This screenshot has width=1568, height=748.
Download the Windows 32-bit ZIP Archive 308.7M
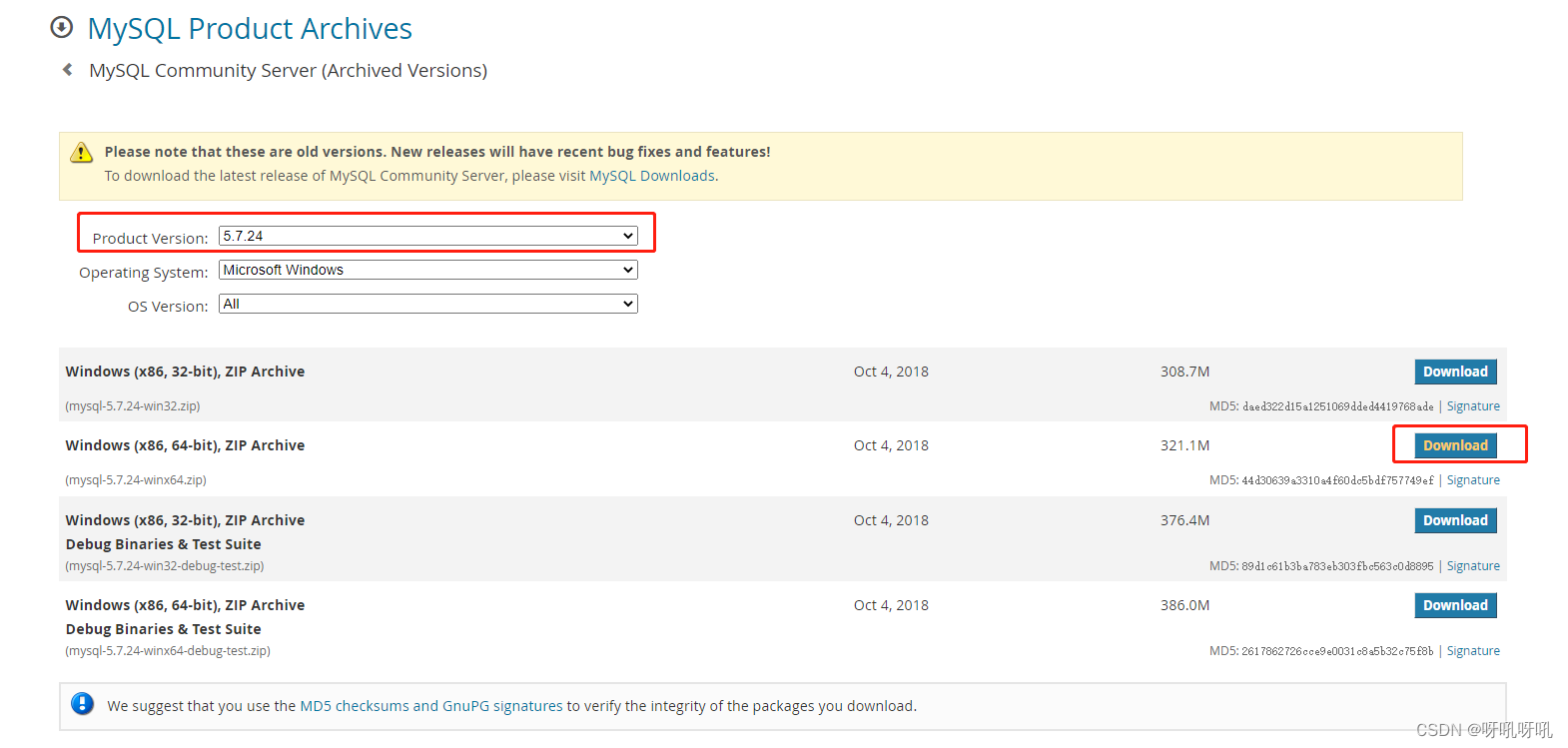(x=1455, y=372)
